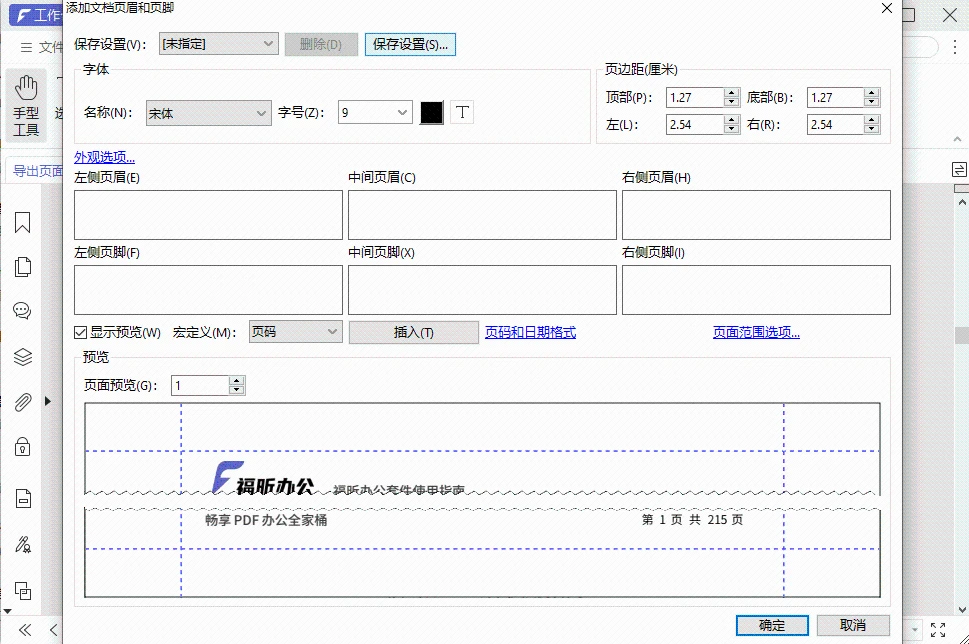Click the 插入(T) button
This screenshot has height=644, width=969.
point(413,333)
